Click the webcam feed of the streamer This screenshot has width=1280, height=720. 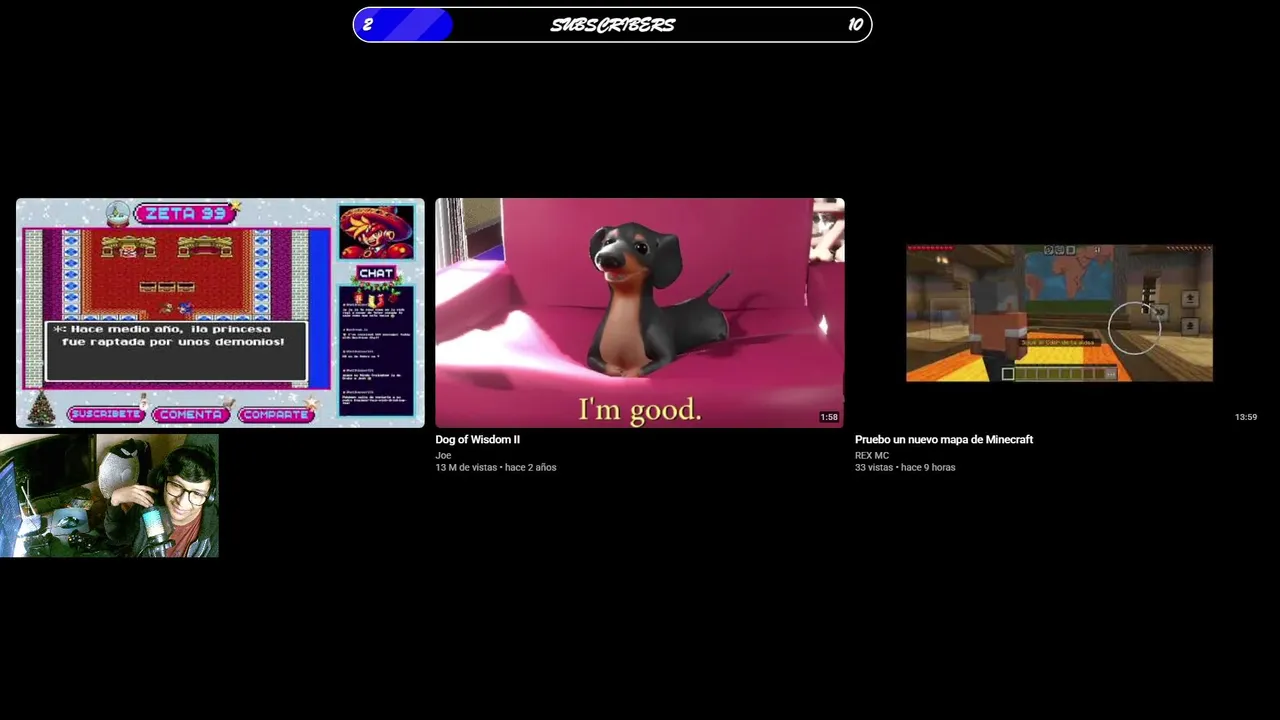pyautogui.click(x=109, y=495)
